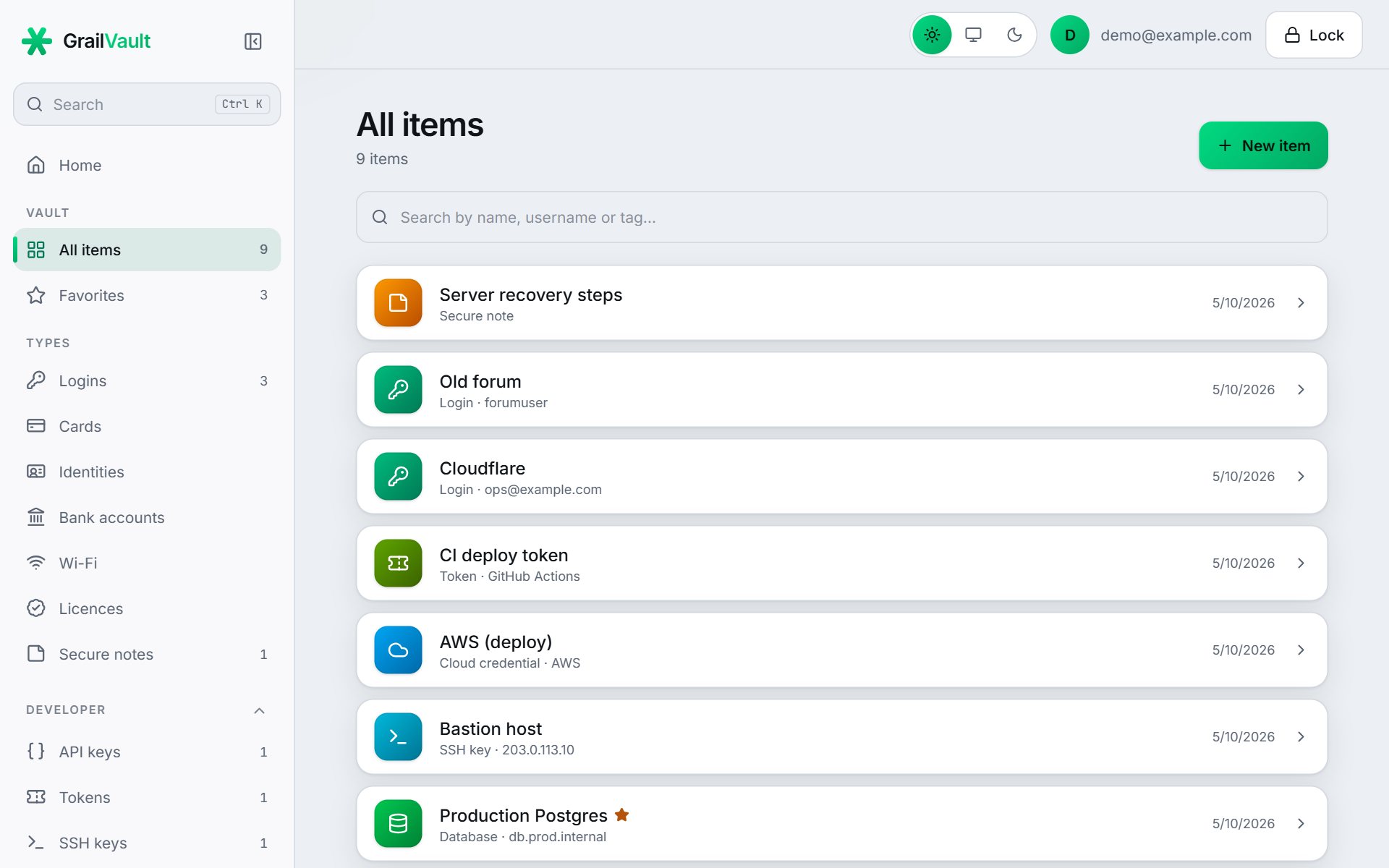Click the Bastion host terminal icon
Screen dimensions: 1389x868
coord(398,736)
